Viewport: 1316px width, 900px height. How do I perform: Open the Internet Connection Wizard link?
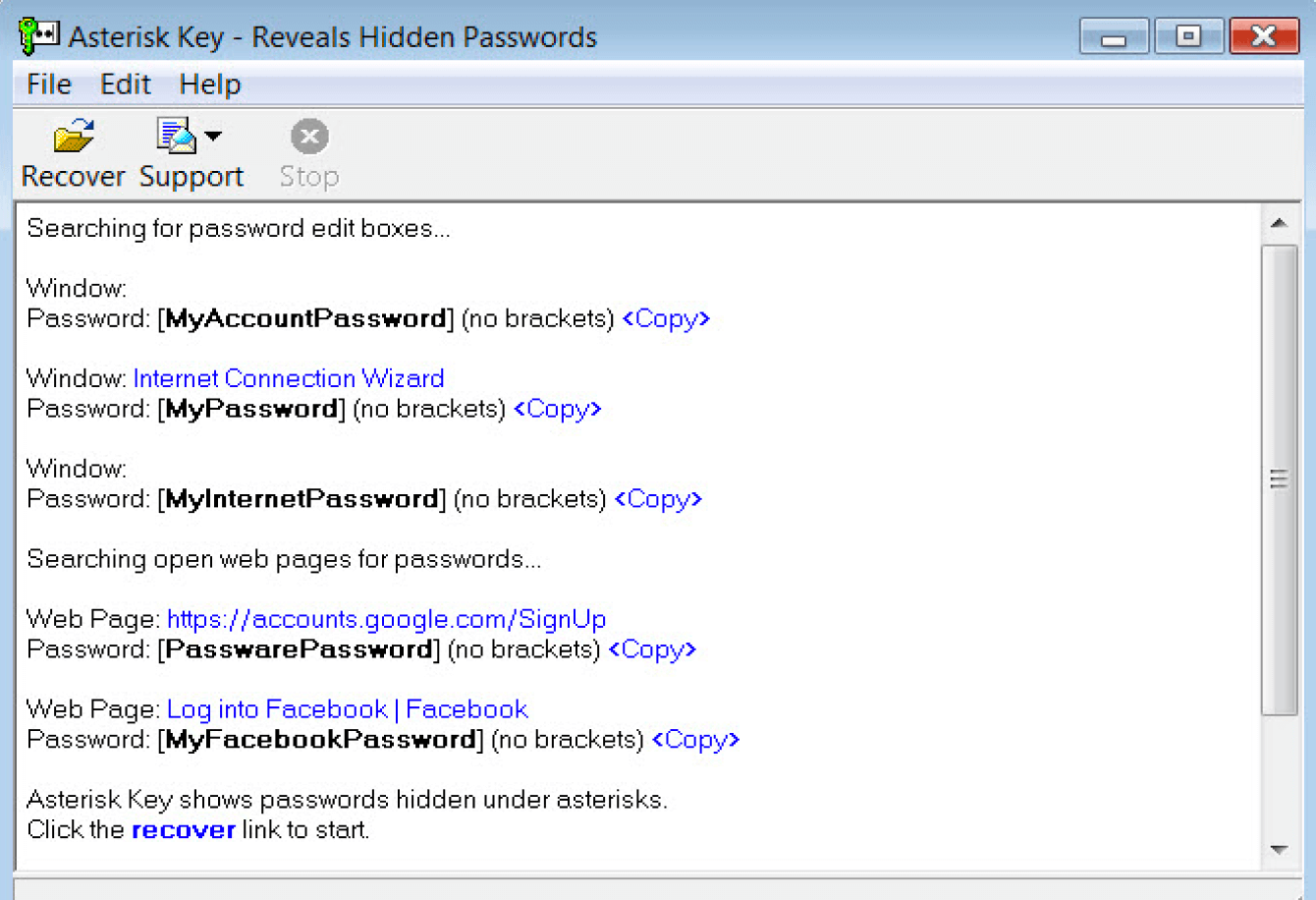coord(289,378)
